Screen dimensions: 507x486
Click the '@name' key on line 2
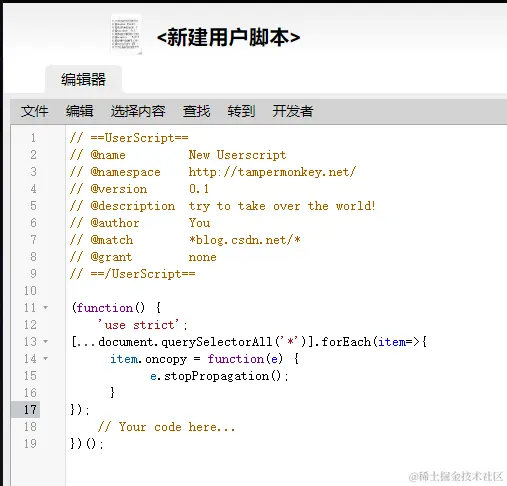(x=108, y=155)
